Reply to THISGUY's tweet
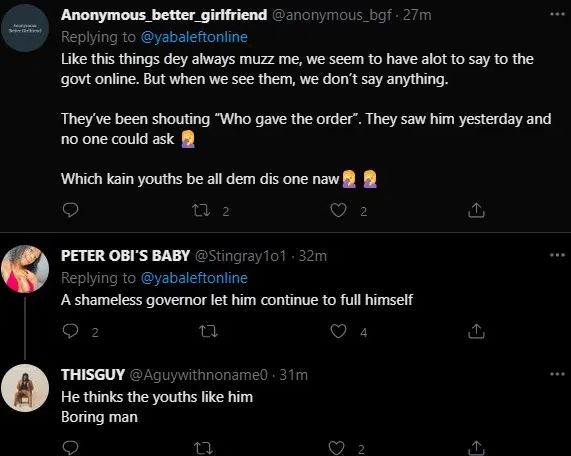 pyautogui.click(x=70, y=448)
